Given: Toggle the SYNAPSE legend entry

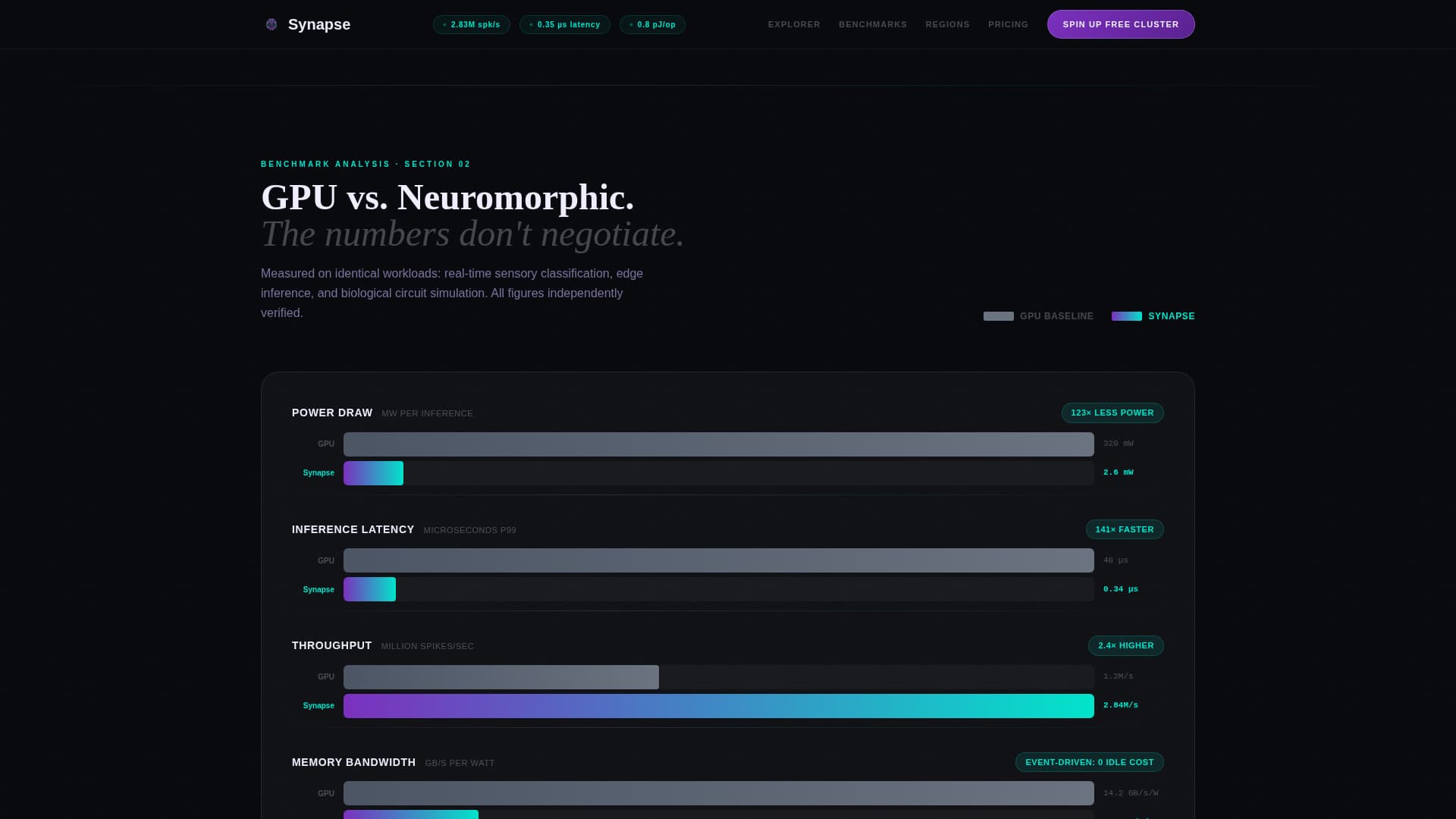Looking at the screenshot, I should [x=1153, y=316].
